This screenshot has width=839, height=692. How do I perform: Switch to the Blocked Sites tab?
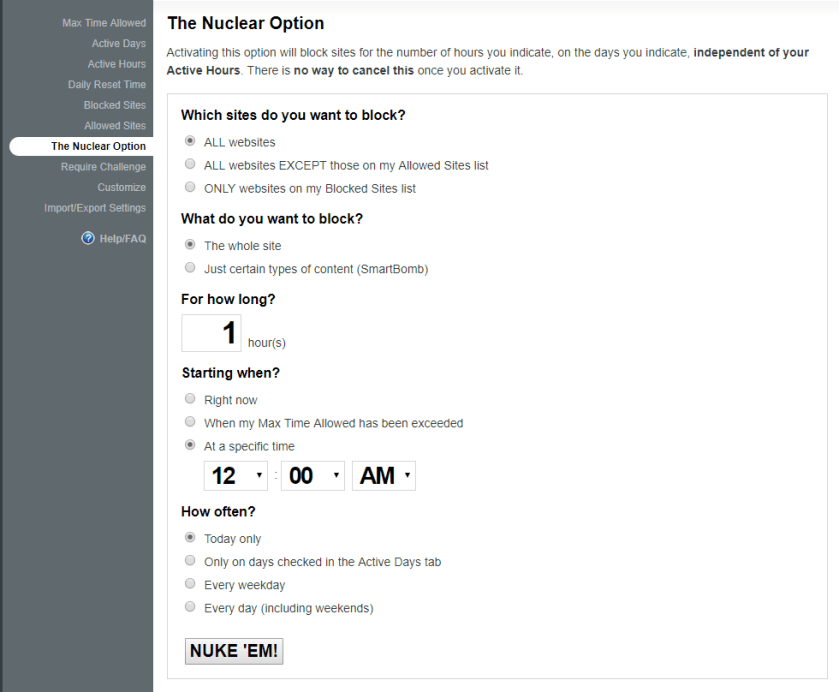point(114,105)
